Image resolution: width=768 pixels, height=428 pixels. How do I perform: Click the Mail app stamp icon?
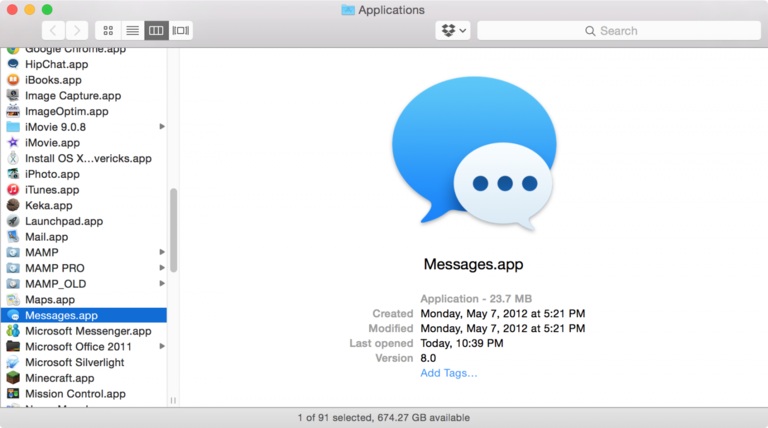pos(13,237)
